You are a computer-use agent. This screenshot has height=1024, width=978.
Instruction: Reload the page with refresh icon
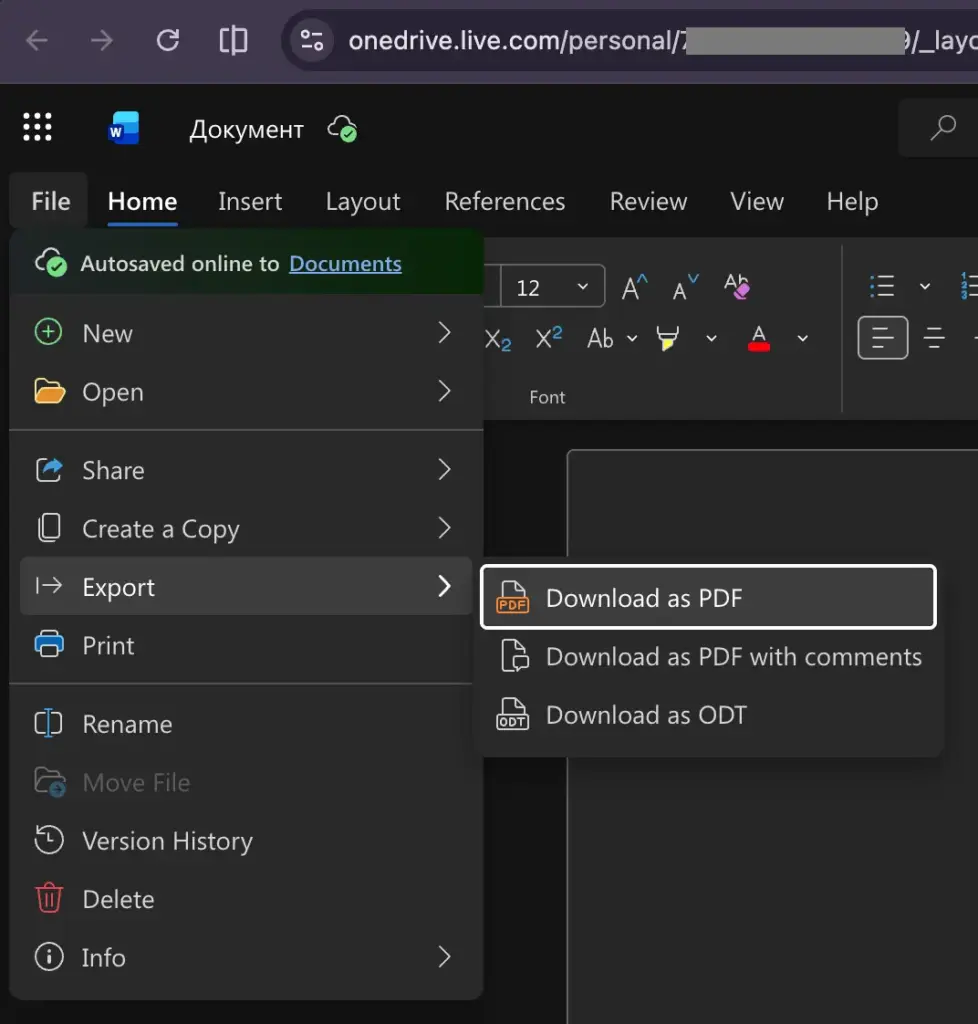(x=168, y=40)
